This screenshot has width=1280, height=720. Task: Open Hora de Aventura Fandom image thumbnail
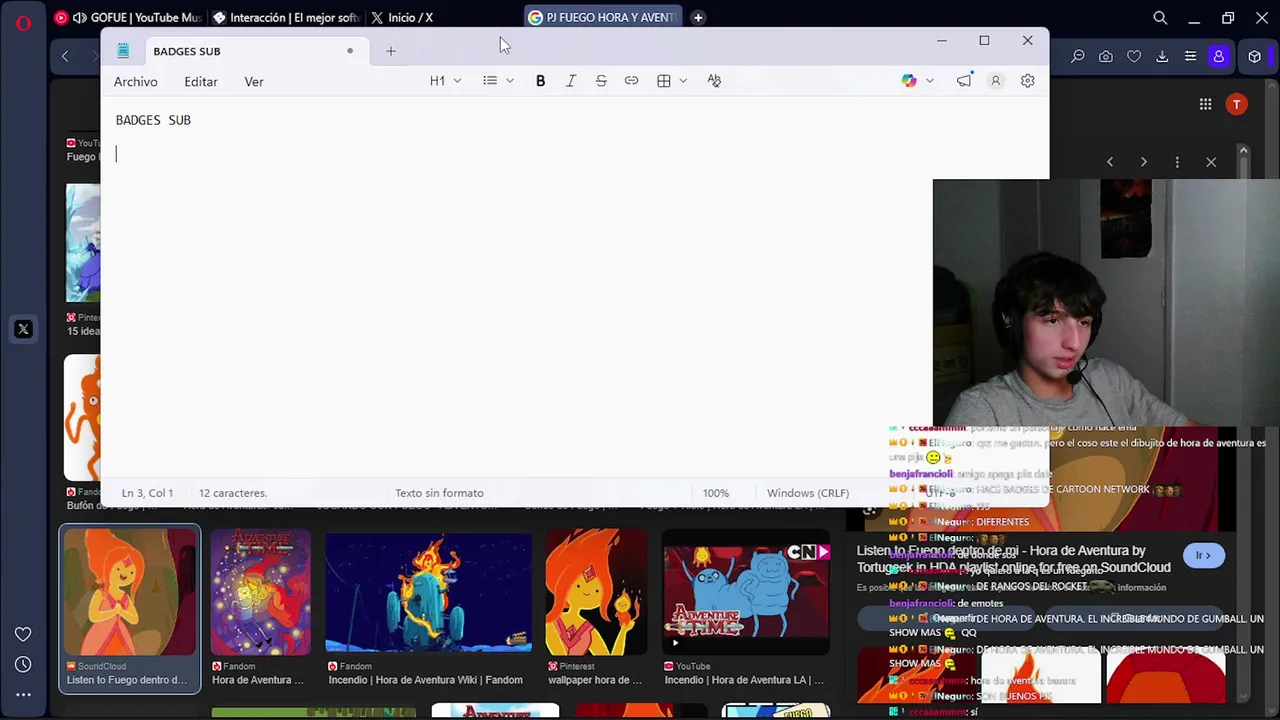click(x=261, y=592)
